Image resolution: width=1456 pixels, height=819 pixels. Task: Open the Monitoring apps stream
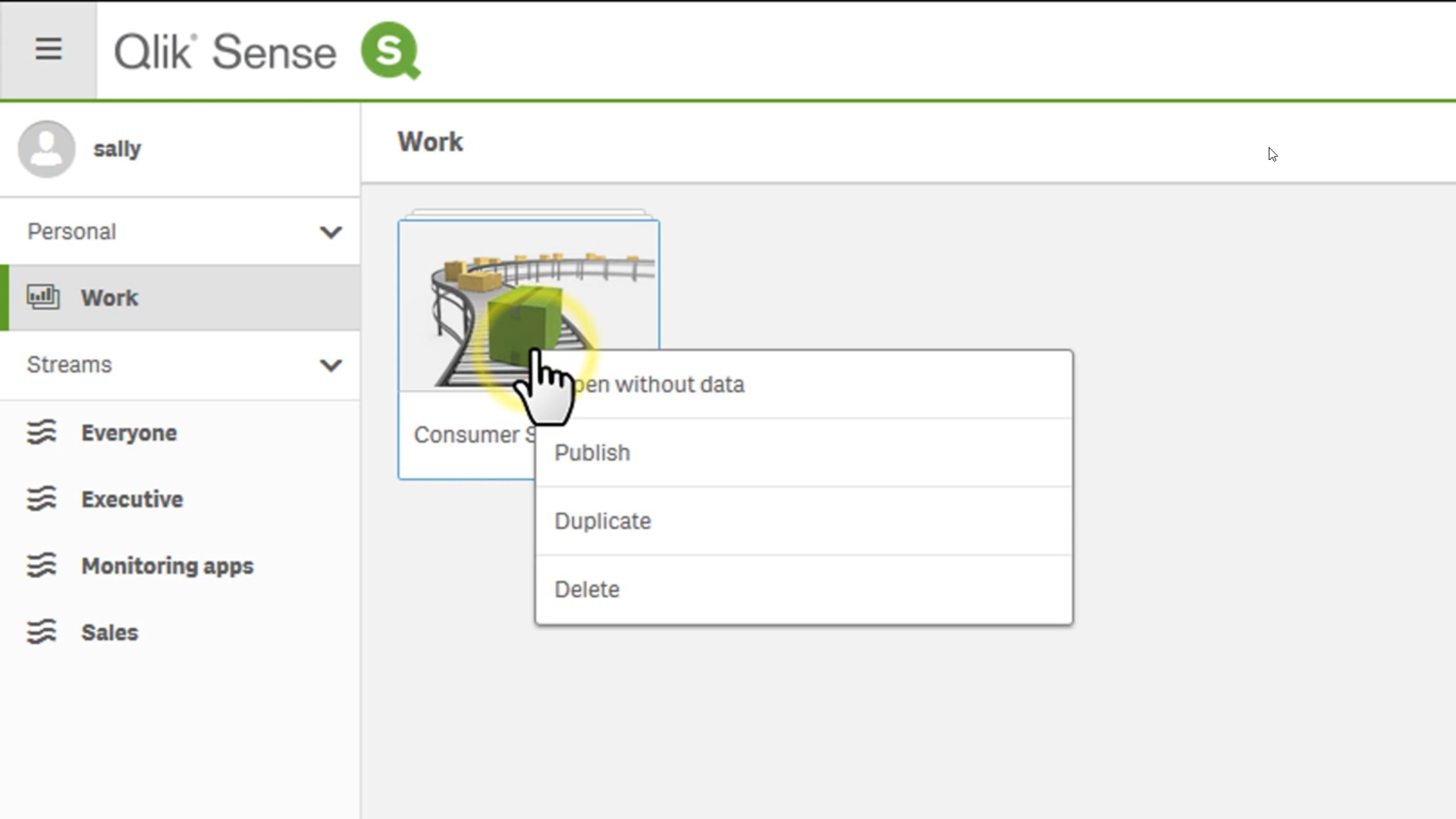pos(180,566)
